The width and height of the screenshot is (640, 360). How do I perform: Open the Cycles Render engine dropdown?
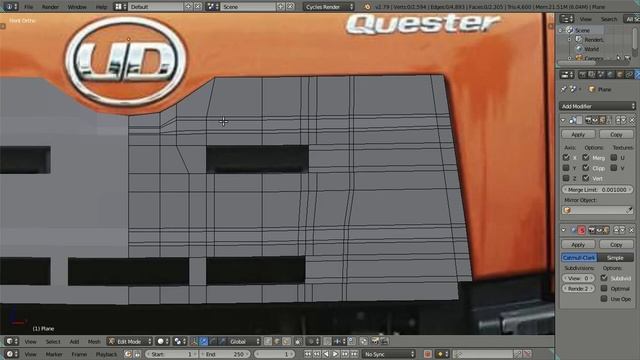coord(329,7)
